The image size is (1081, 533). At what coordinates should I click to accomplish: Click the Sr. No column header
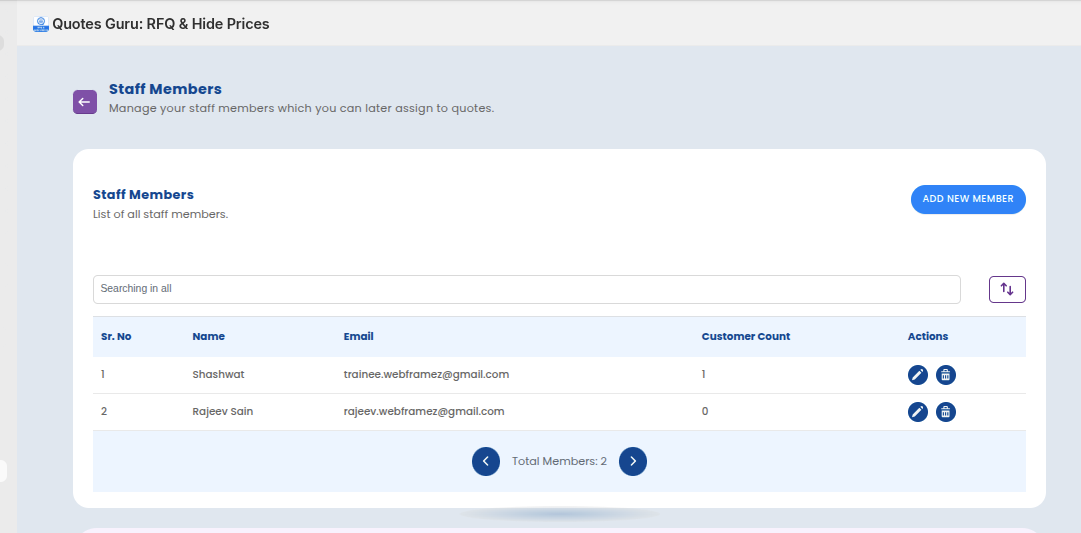116,337
